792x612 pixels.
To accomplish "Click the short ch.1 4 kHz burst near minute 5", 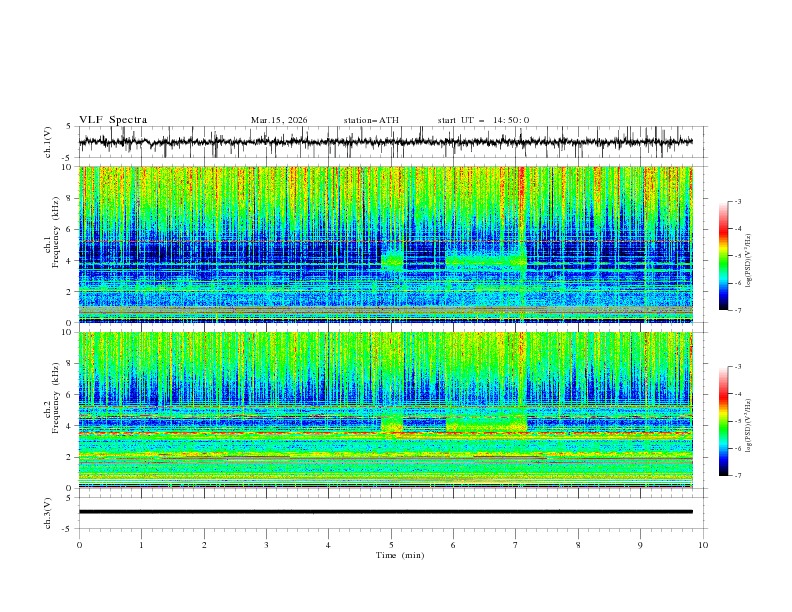I will click(x=392, y=260).
